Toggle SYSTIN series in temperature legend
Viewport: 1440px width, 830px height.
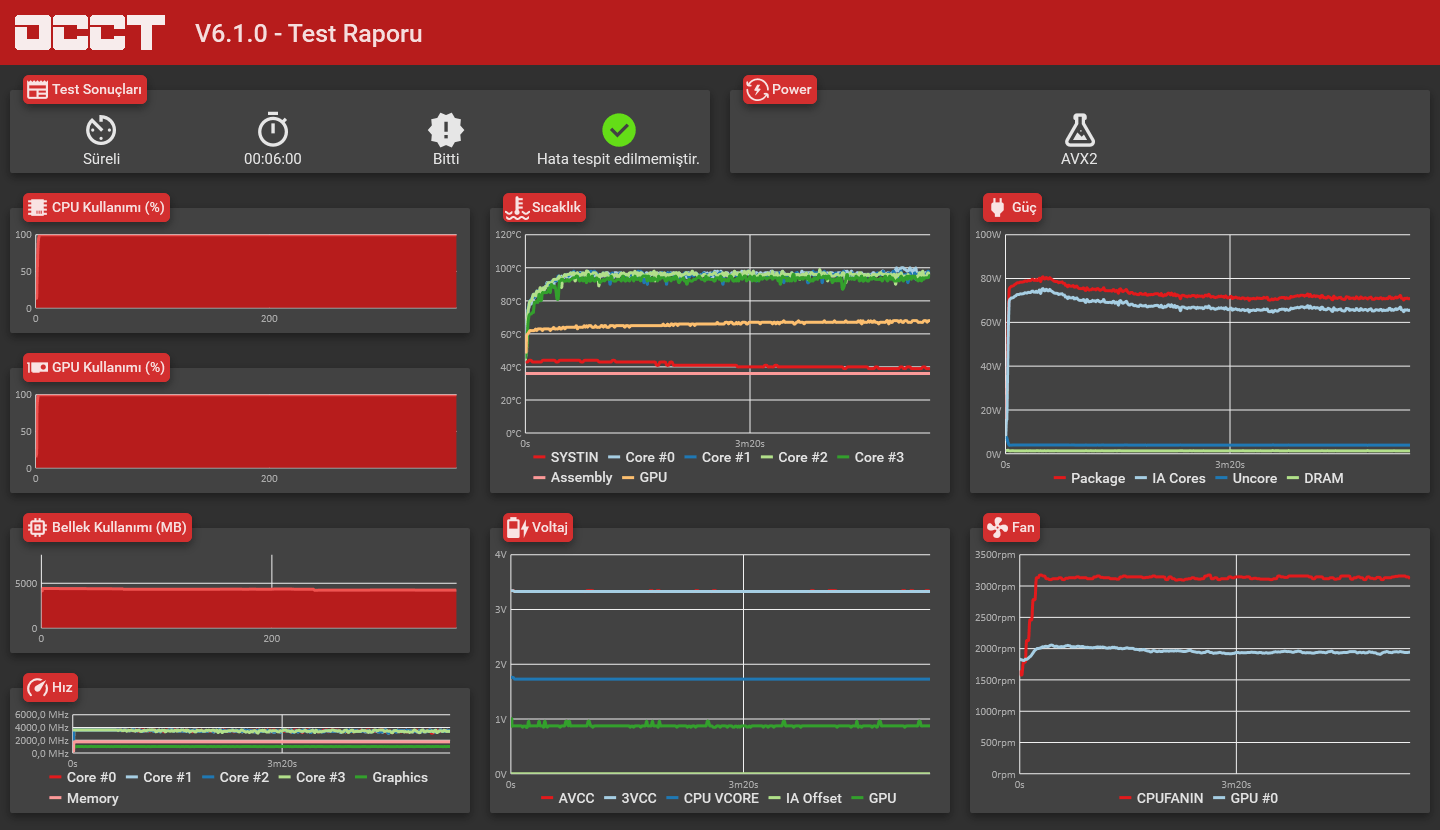point(566,457)
